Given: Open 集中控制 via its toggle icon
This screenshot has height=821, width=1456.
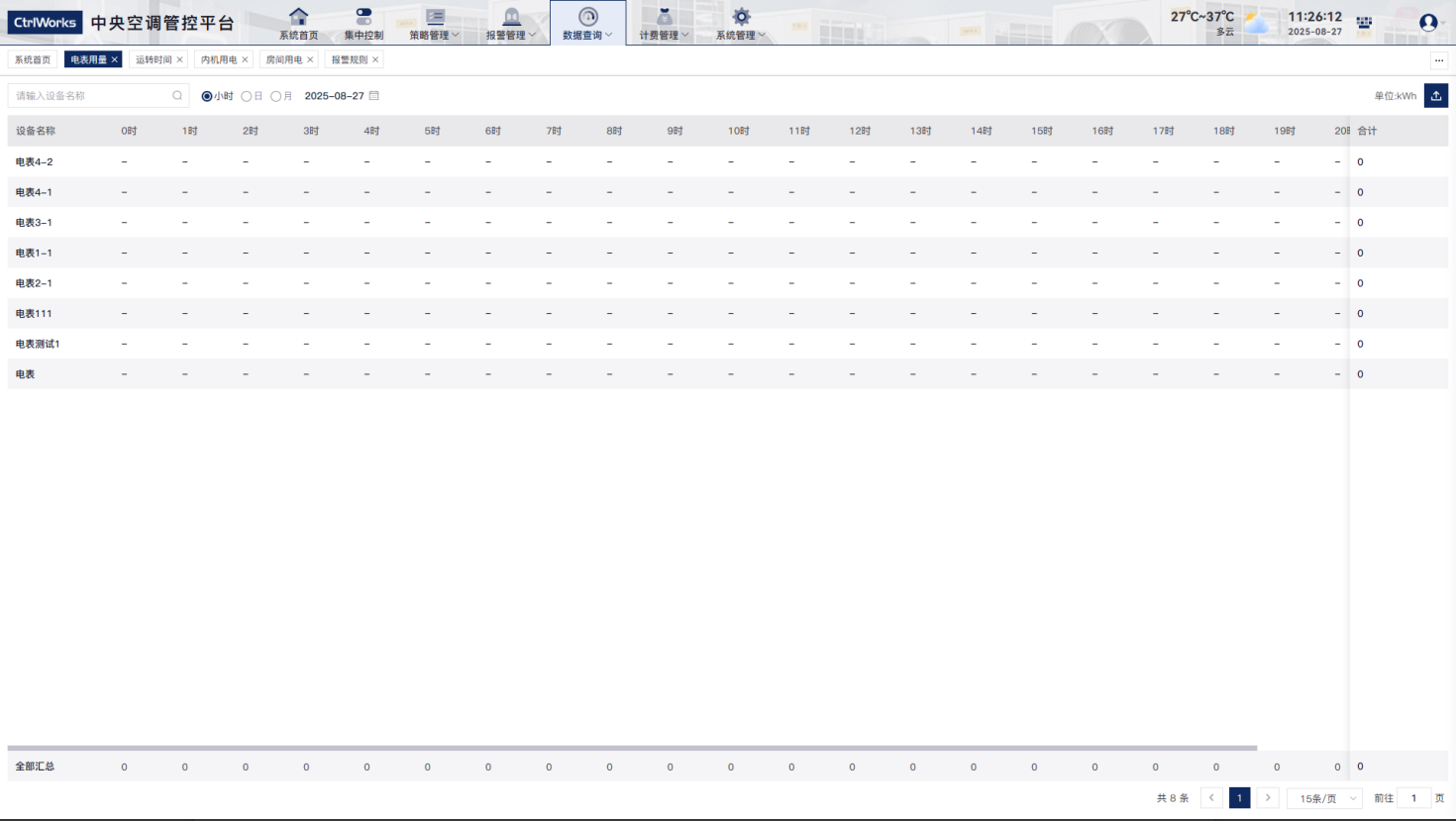Looking at the screenshot, I should 364,17.
